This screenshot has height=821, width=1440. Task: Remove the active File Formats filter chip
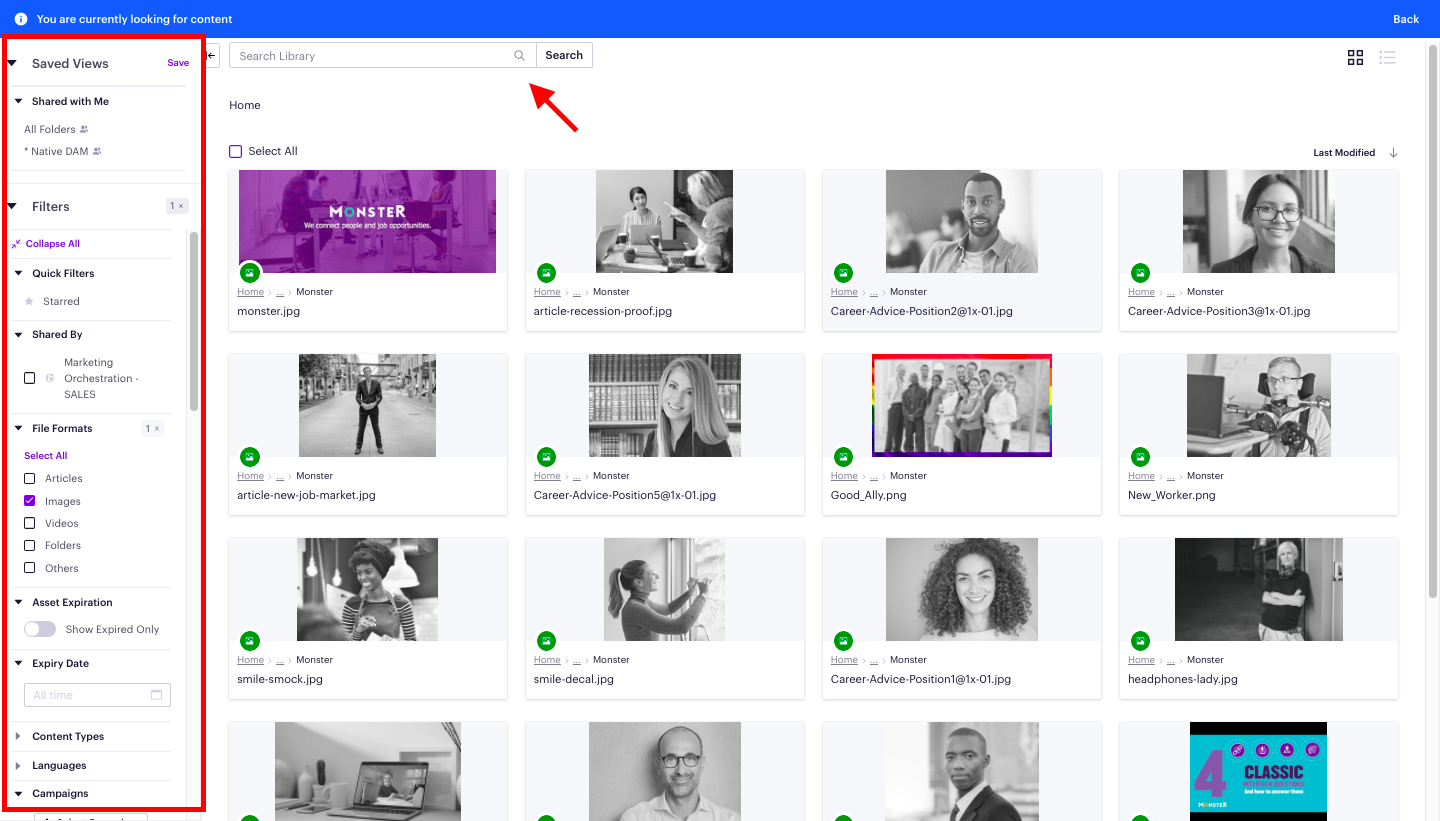(x=156, y=428)
